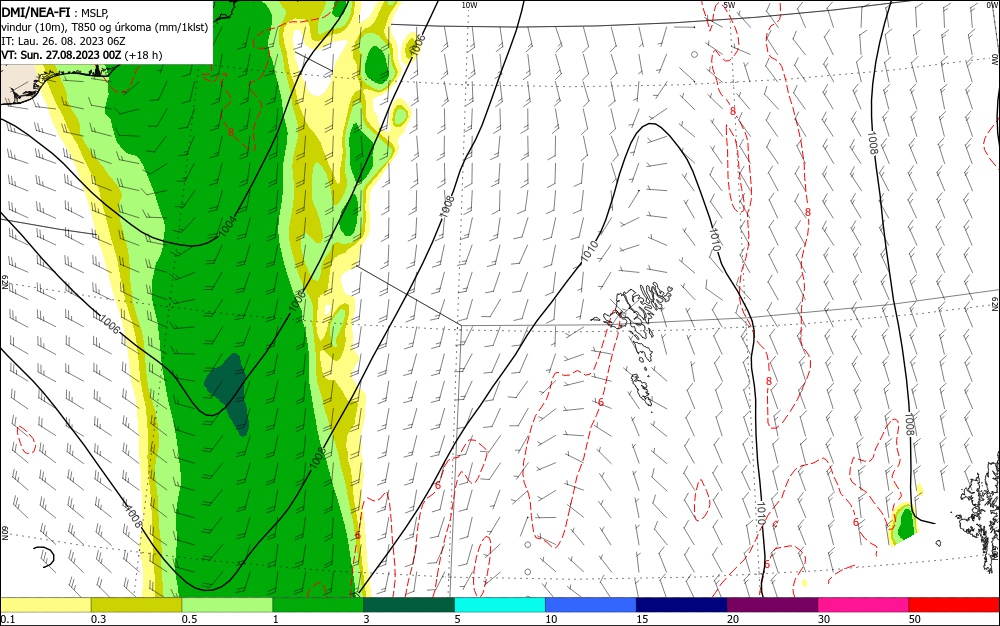
Task: Click 'vindur (10m), T850 og úrkoma' description text
Action: pos(77,27)
